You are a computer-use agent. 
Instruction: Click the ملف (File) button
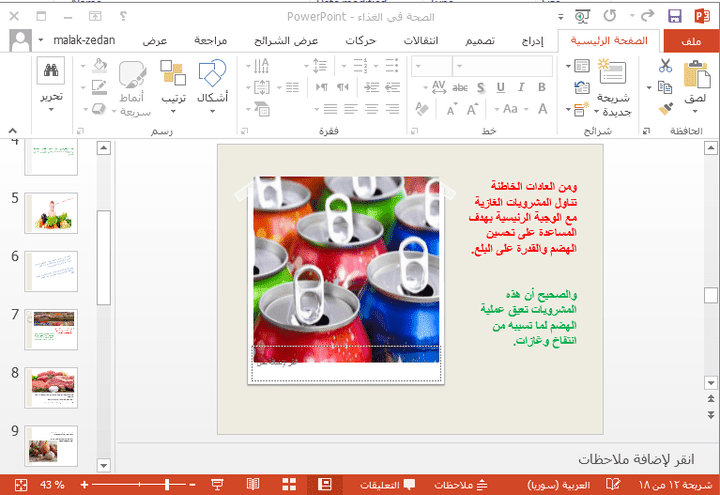(x=691, y=41)
